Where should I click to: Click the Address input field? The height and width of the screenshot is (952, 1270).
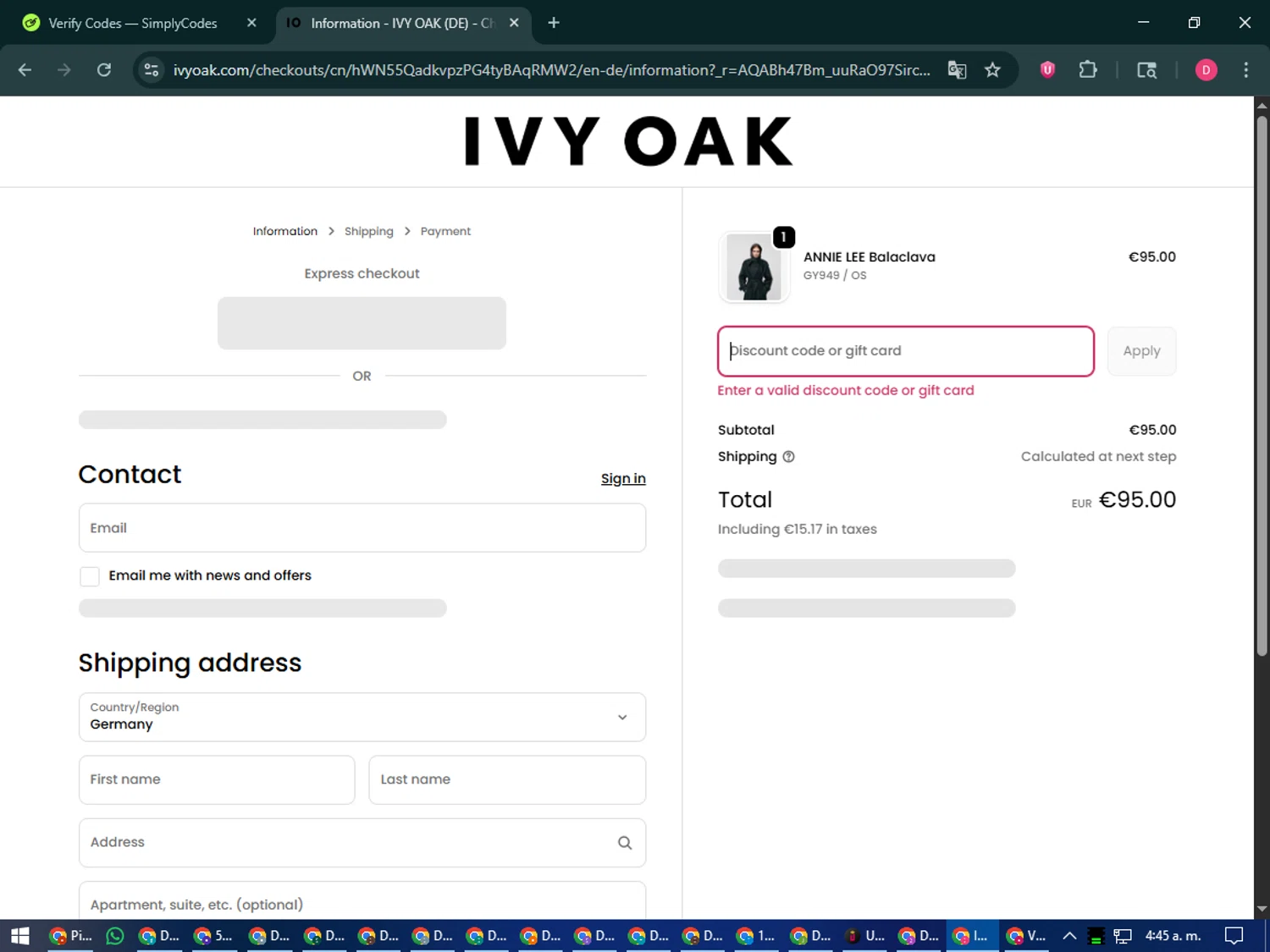click(x=362, y=843)
